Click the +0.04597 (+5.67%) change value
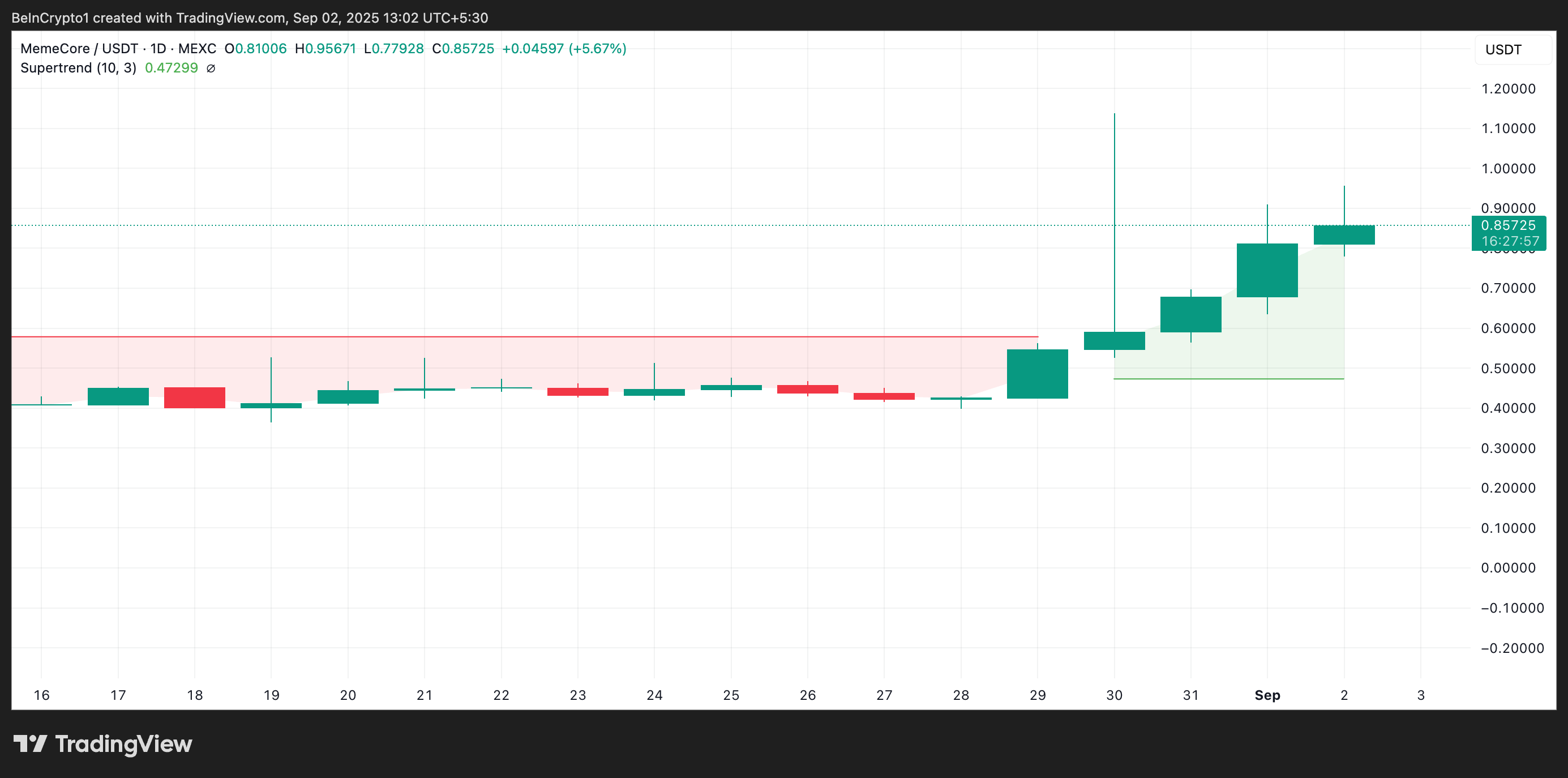This screenshot has height=778, width=1568. coord(564,49)
